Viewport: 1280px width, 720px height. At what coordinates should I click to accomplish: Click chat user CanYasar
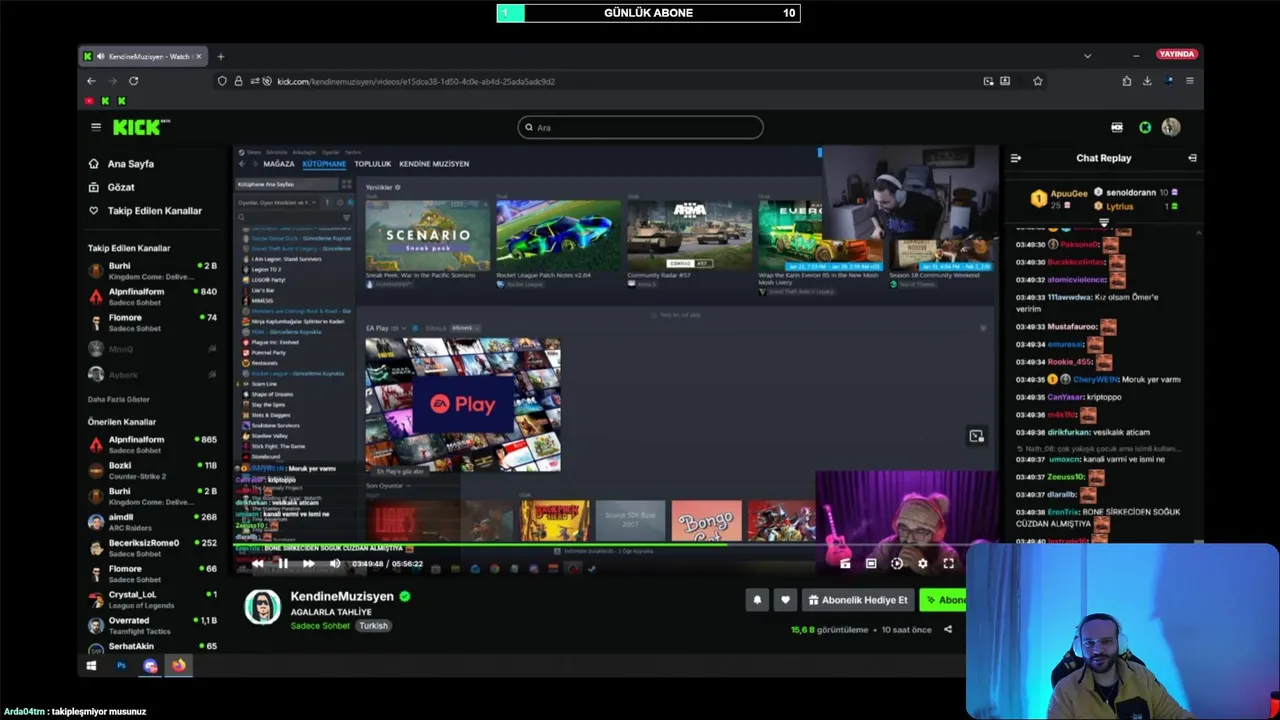click(1065, 397)
